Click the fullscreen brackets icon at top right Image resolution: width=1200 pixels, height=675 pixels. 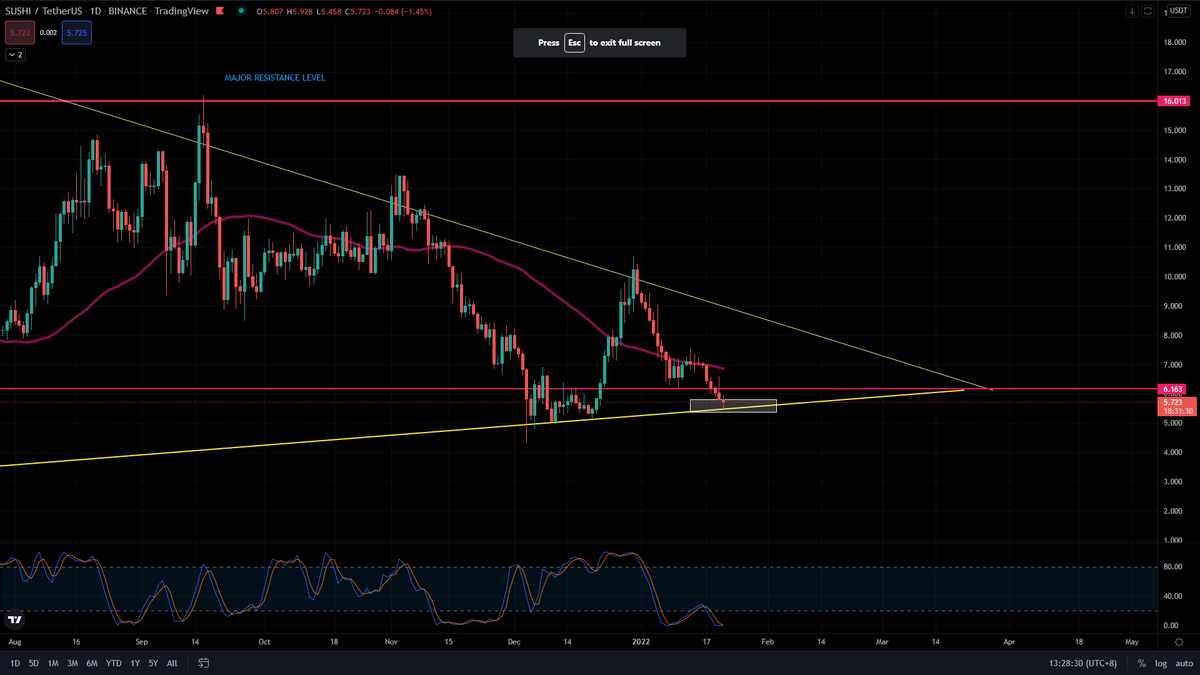[1148, 11]
